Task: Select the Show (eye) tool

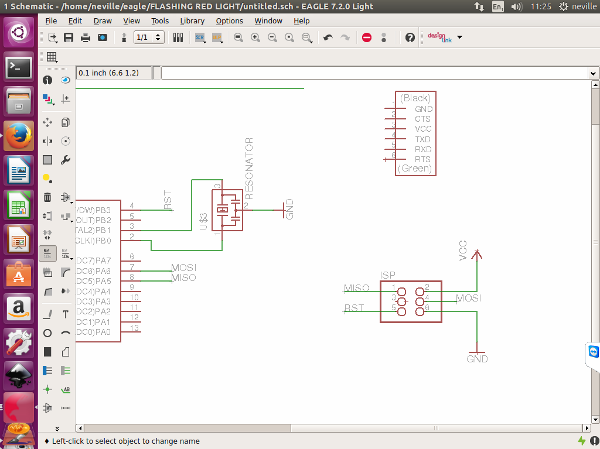Action: click(65, 78)
